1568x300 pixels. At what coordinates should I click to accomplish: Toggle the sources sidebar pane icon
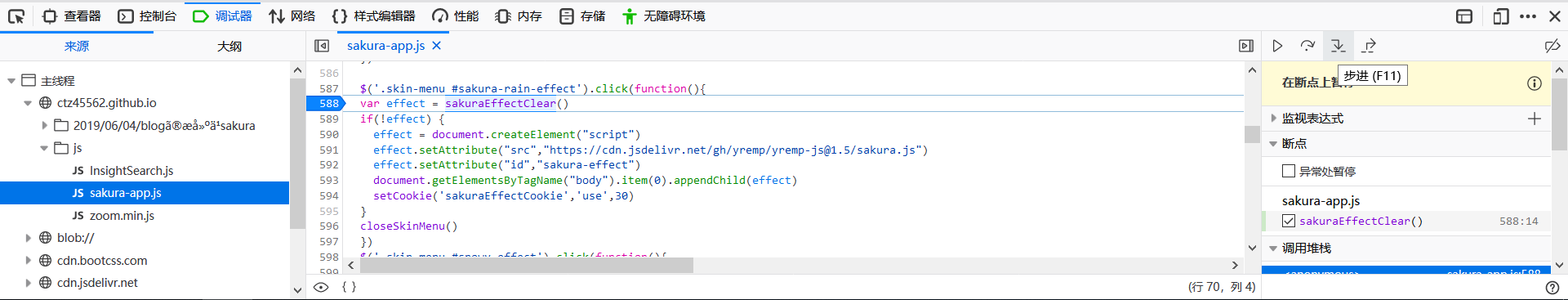[x=322, y=46]
